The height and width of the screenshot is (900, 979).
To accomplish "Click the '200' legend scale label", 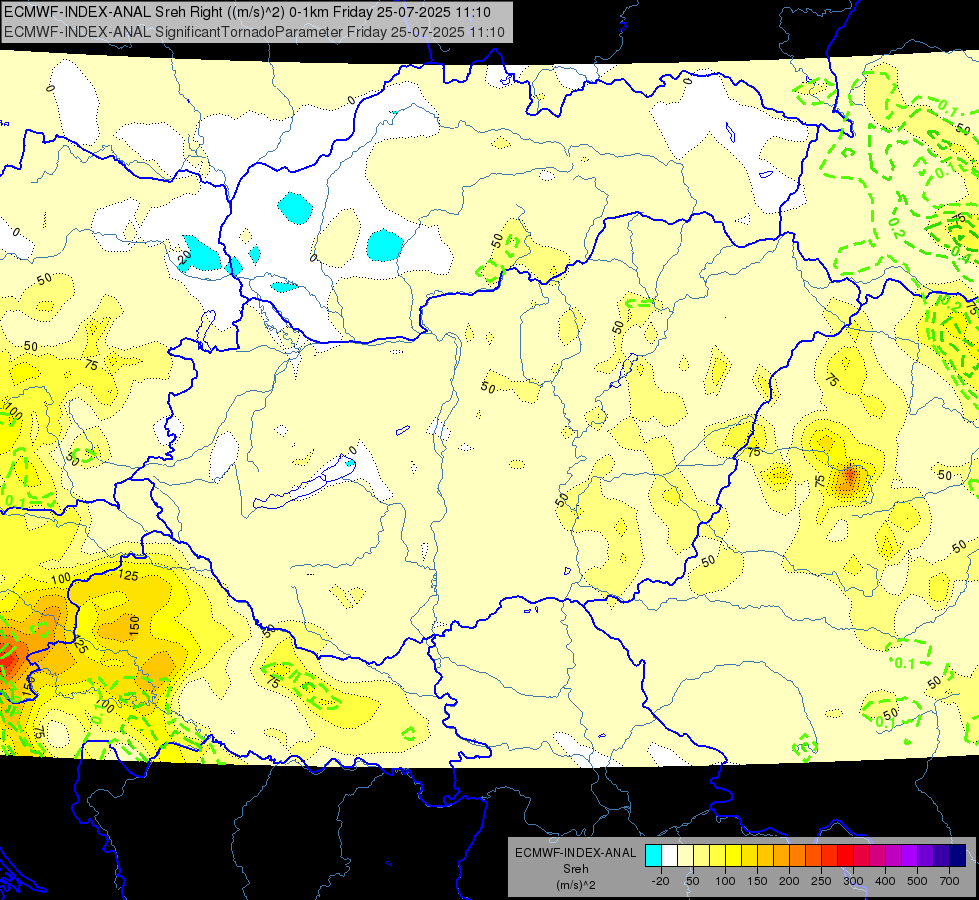I will (x=789, y=881).
